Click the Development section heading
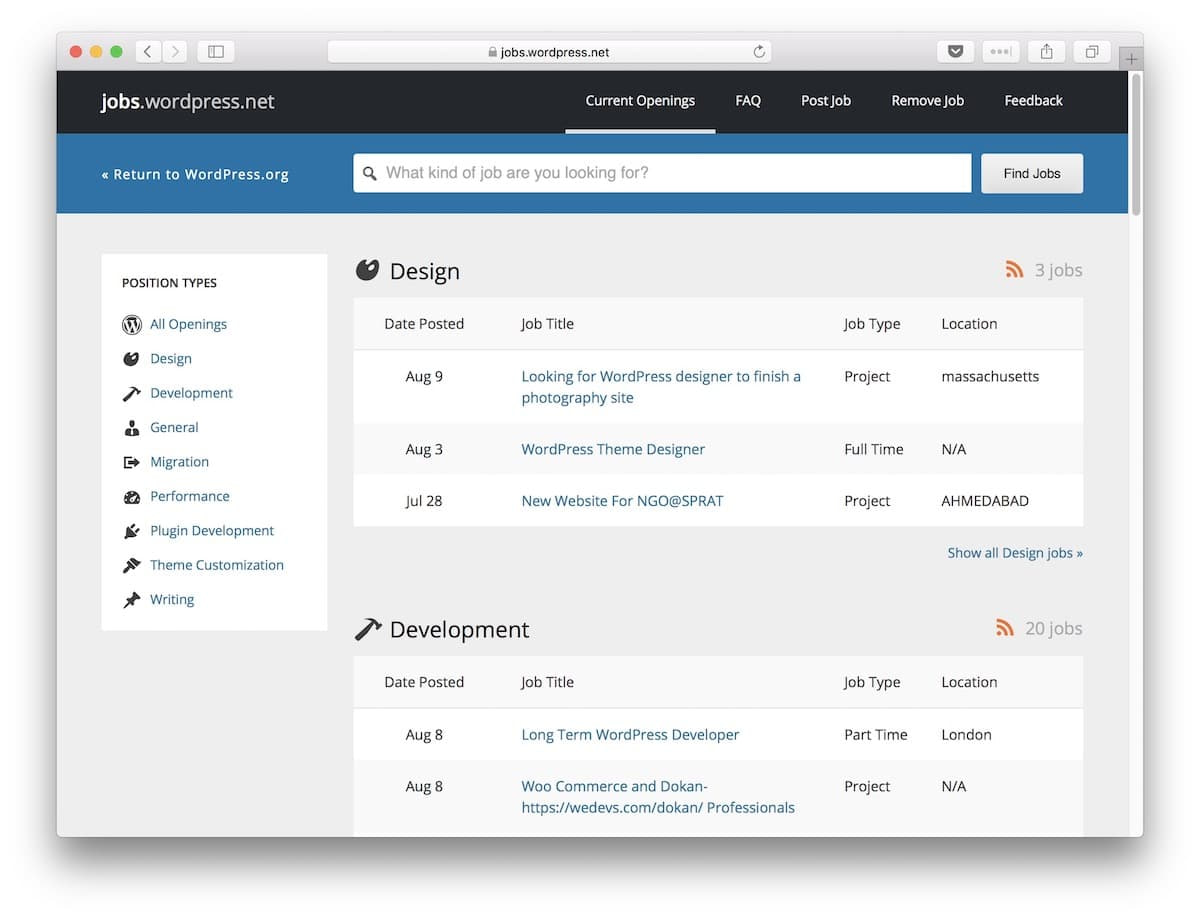 click(x=459, y=630)
